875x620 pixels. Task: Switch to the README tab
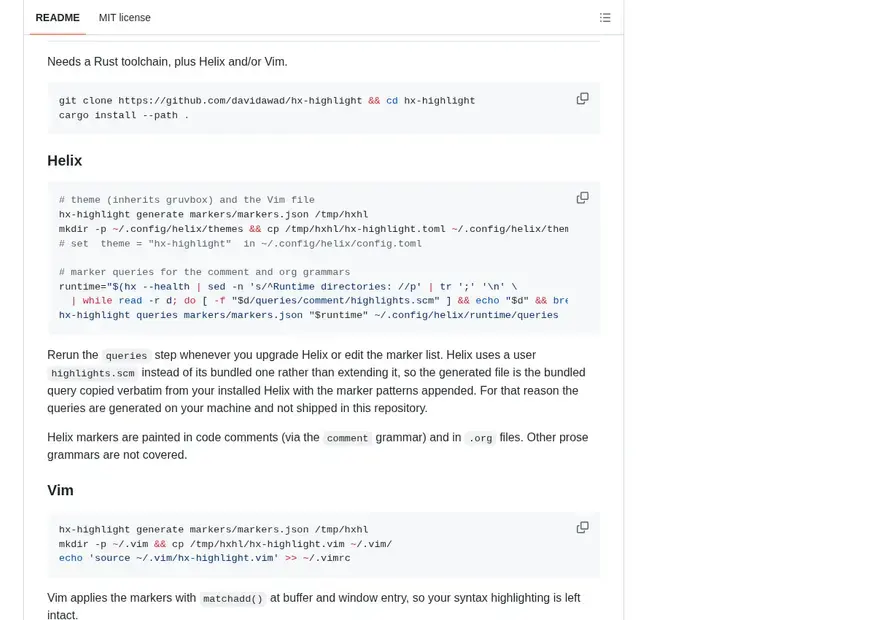coord(57,18)
